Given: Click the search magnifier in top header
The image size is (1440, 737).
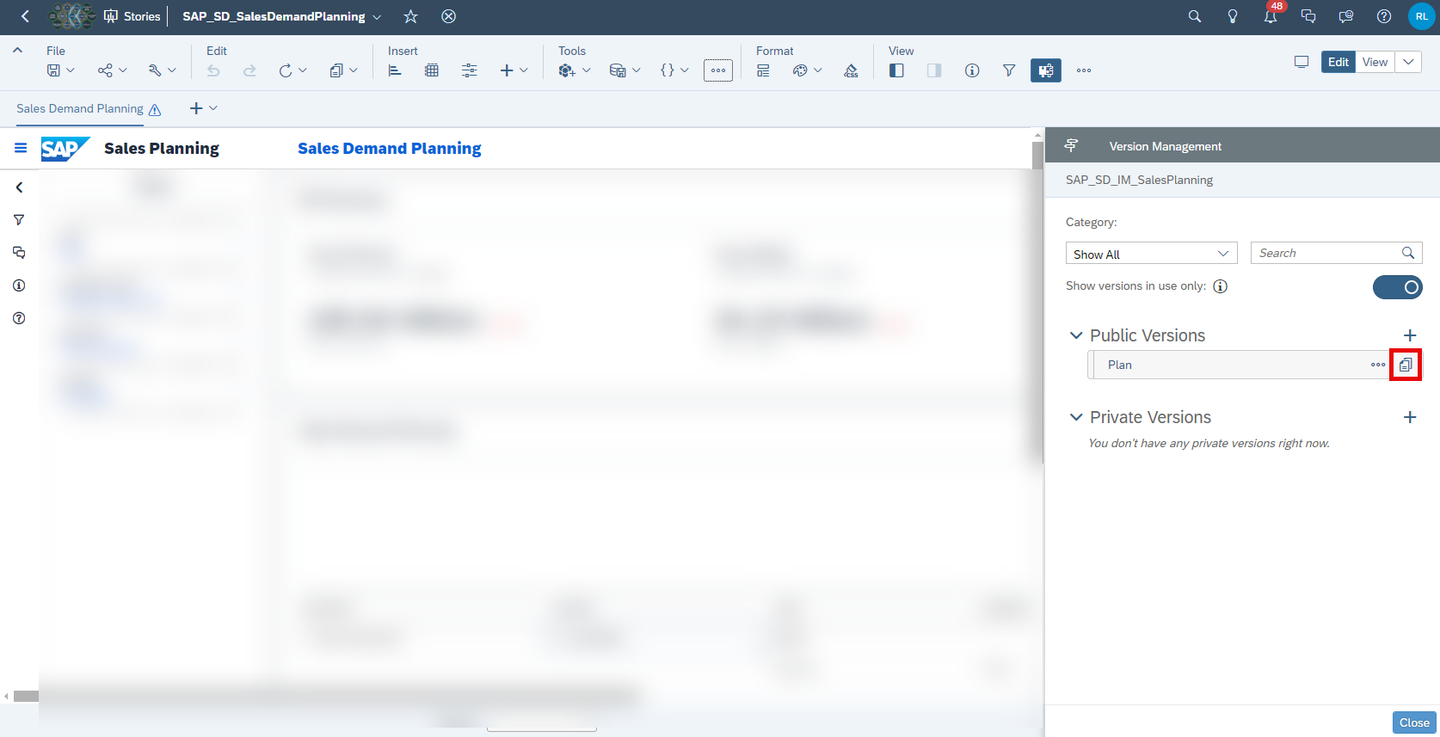Looking at the screenshot, I should coord(1195,16).
